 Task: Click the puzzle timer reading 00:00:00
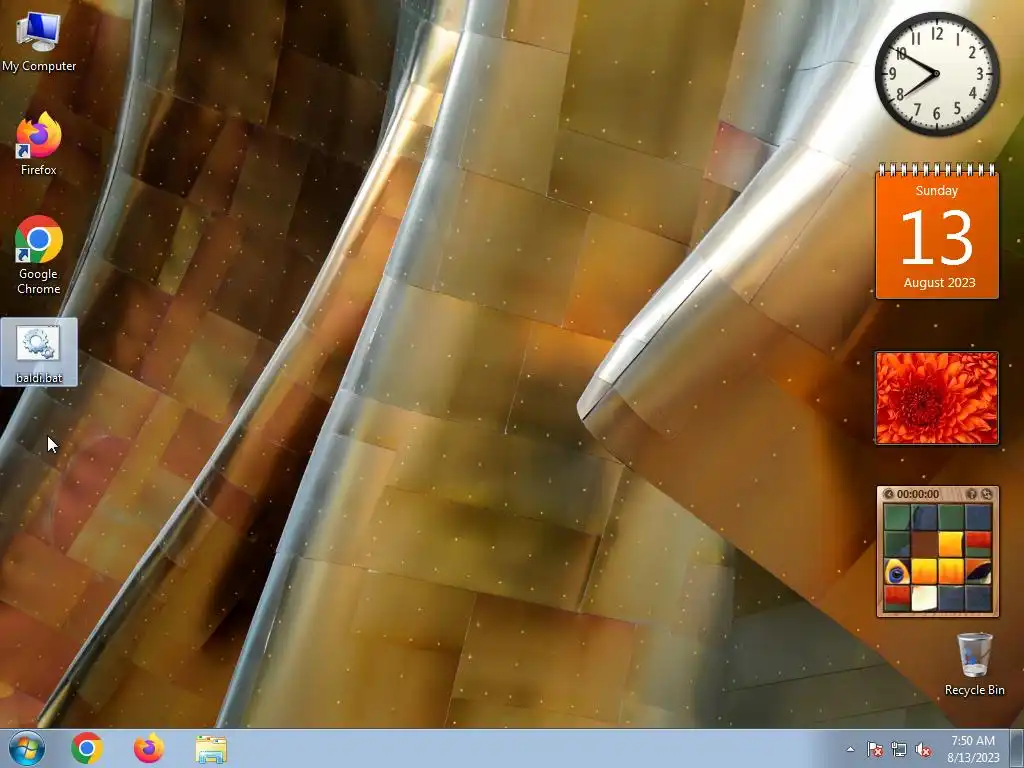tap(918, 494)
